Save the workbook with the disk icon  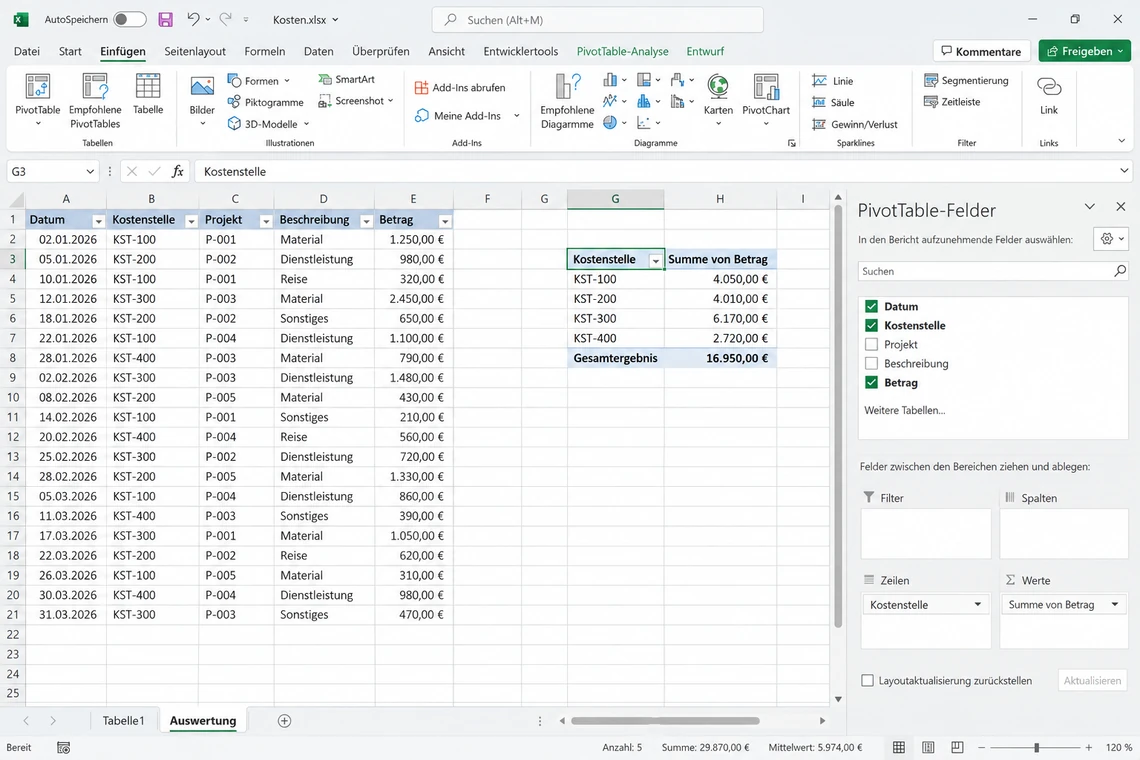[166, 20]
